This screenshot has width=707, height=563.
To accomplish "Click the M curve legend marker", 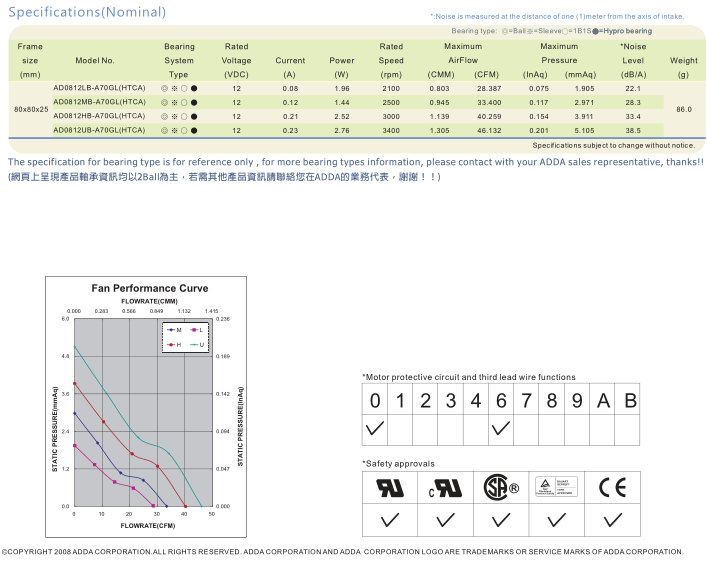I will [x=171, y=330].
